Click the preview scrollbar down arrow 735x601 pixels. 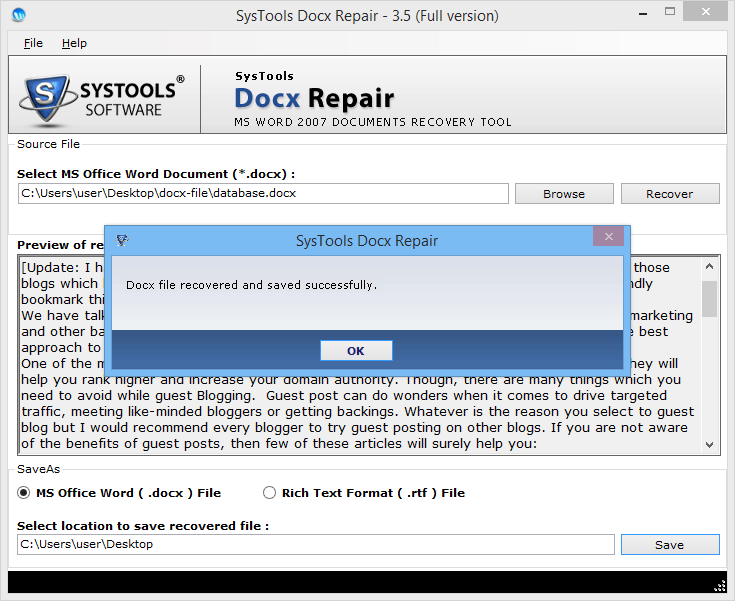pos(709,444)
